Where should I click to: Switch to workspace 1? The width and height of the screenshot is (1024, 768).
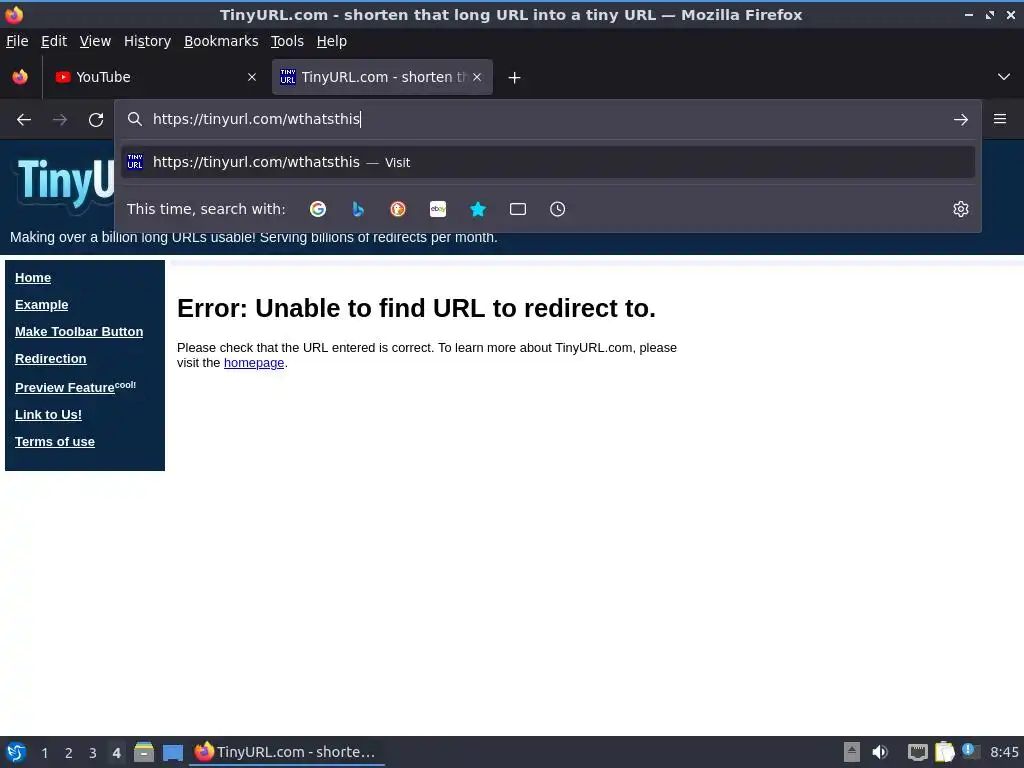tap(44, 753)
